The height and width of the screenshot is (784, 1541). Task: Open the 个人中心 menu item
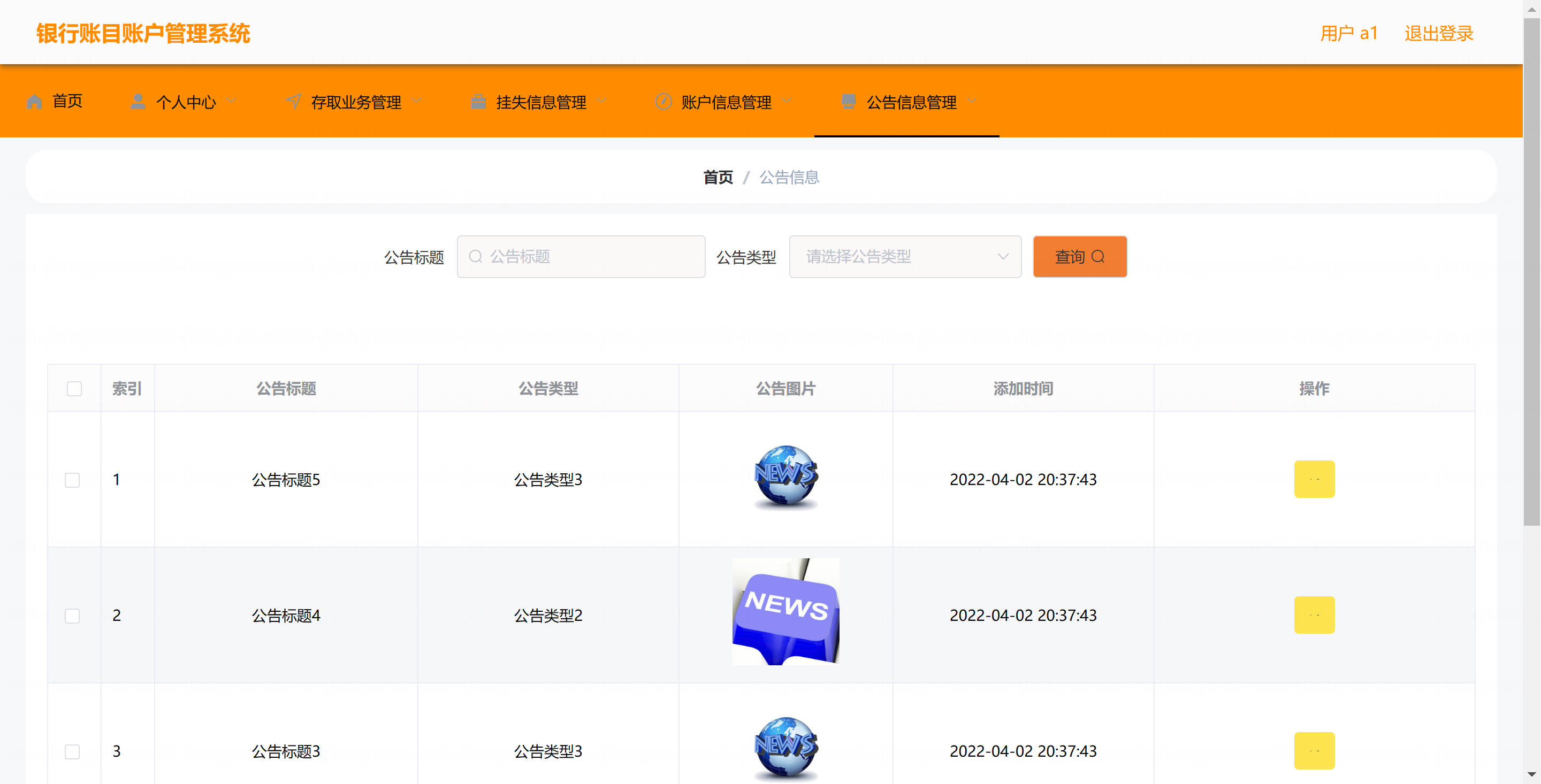point(186,102)
